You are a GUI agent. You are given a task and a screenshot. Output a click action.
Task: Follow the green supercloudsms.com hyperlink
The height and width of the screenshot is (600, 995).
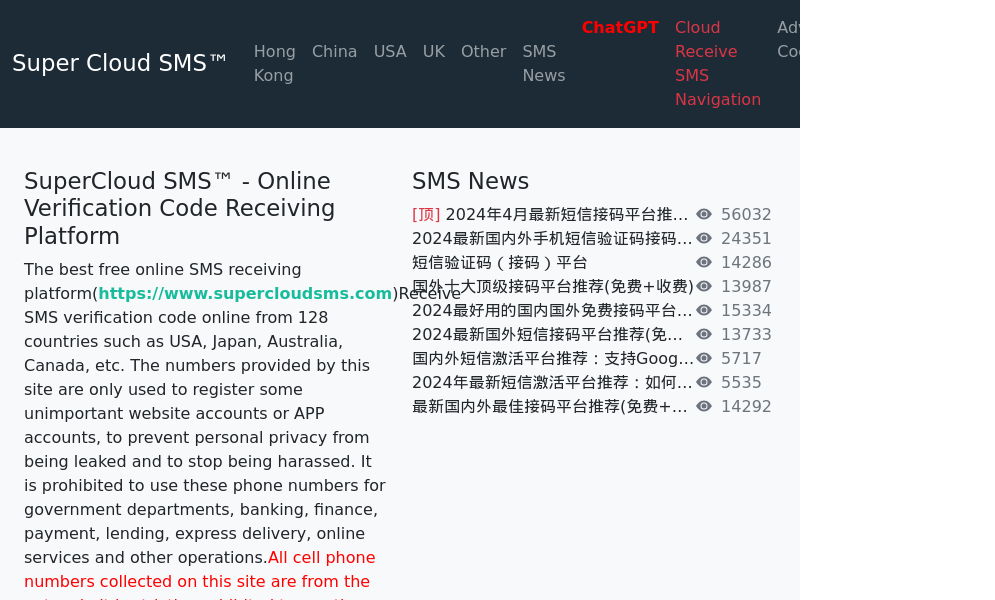point(245,293)
